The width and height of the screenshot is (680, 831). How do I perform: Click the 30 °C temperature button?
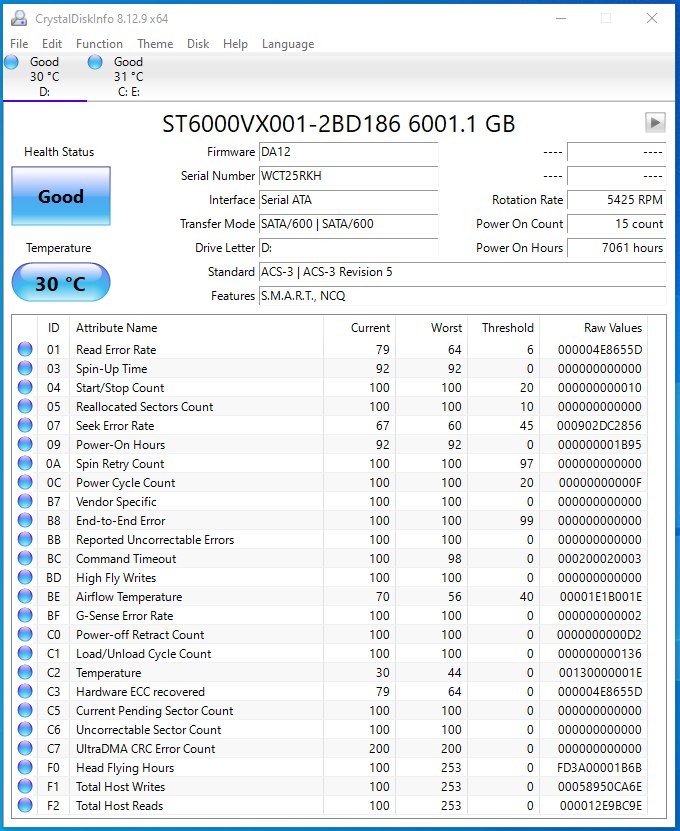coord(61,283)
